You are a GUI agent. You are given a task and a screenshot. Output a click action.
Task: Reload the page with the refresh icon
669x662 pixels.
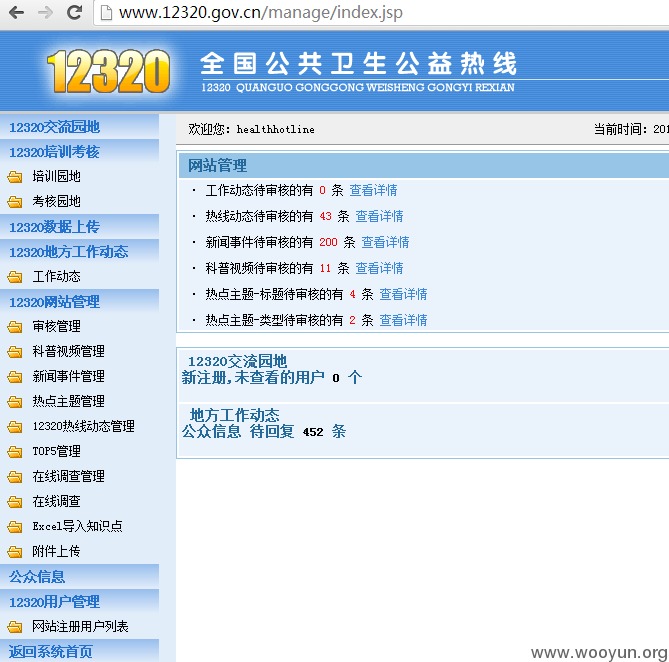pos(74,12)
